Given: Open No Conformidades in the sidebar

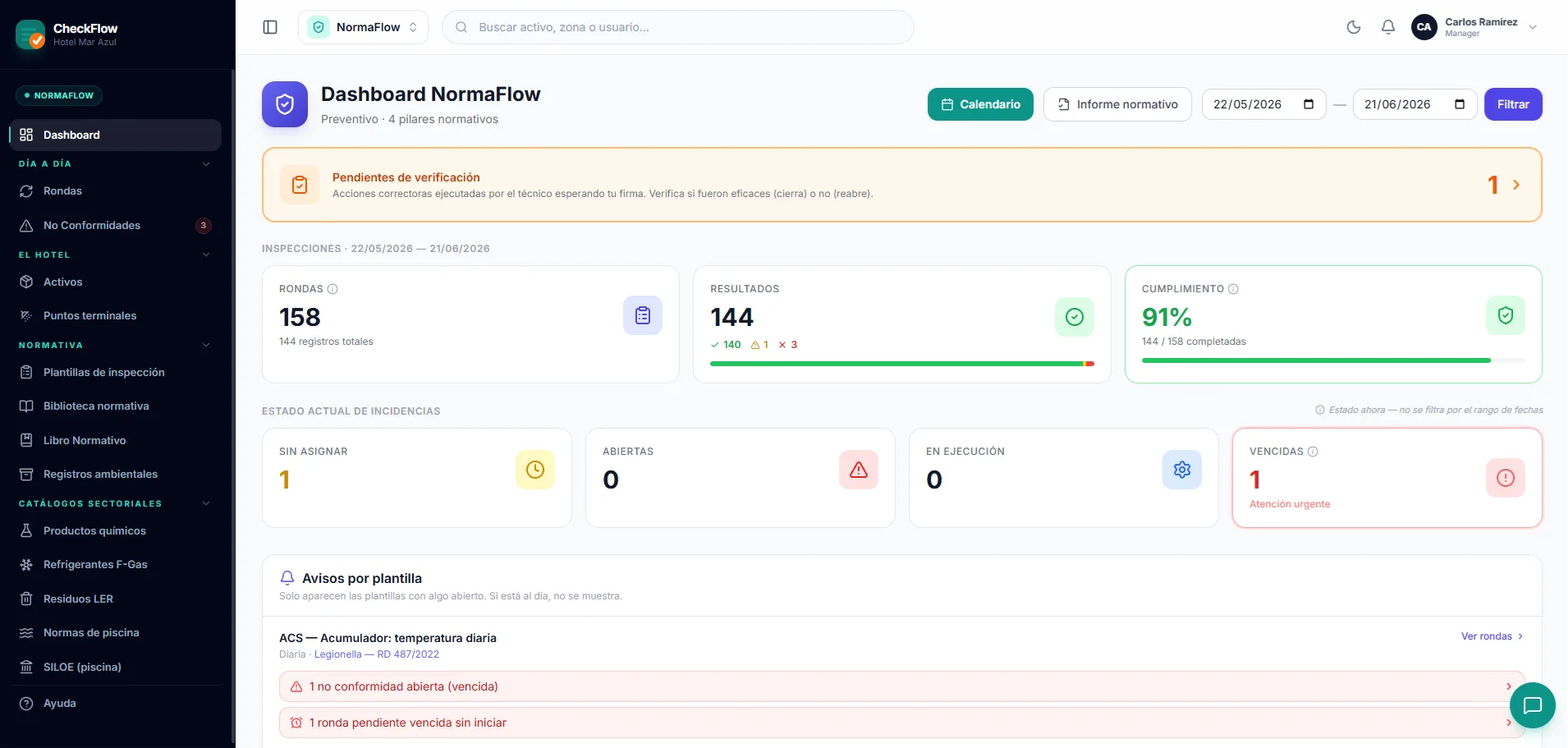Looking at the screenshot, I should pos(116,225).
